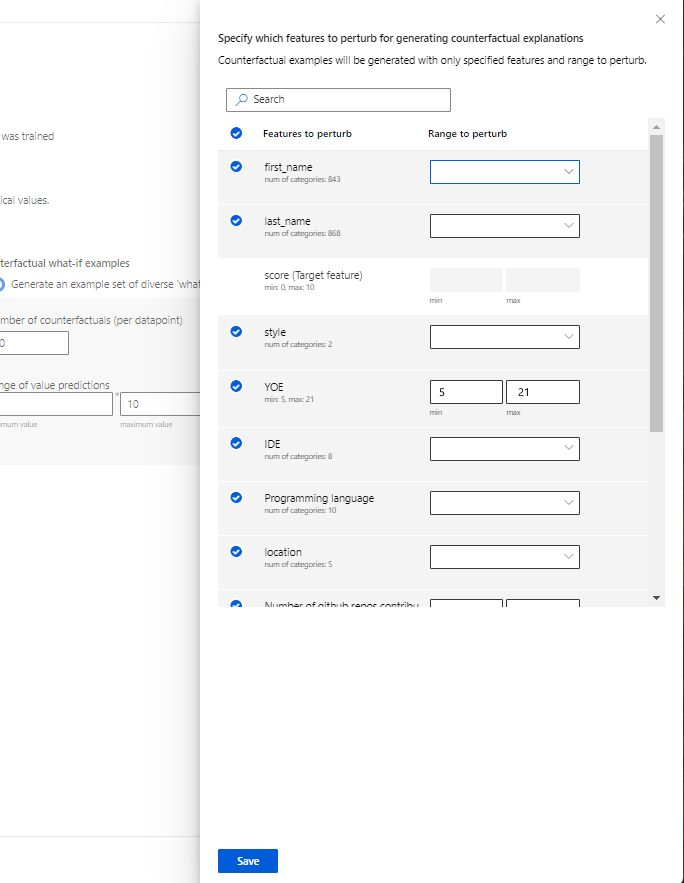Focus the Search features field
The width and height of the screenshot is (684, 883).
coord(338,100)
